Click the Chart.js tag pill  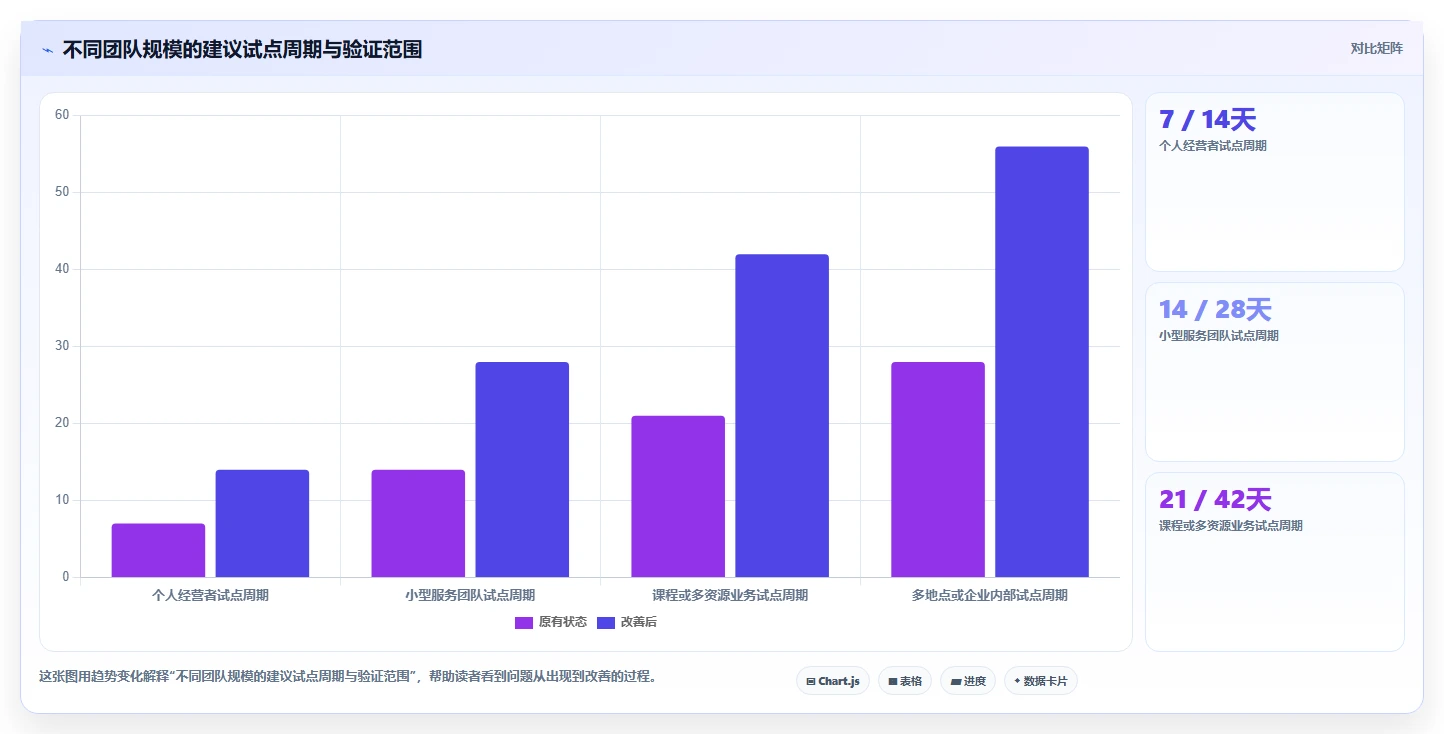pos(834,681)
